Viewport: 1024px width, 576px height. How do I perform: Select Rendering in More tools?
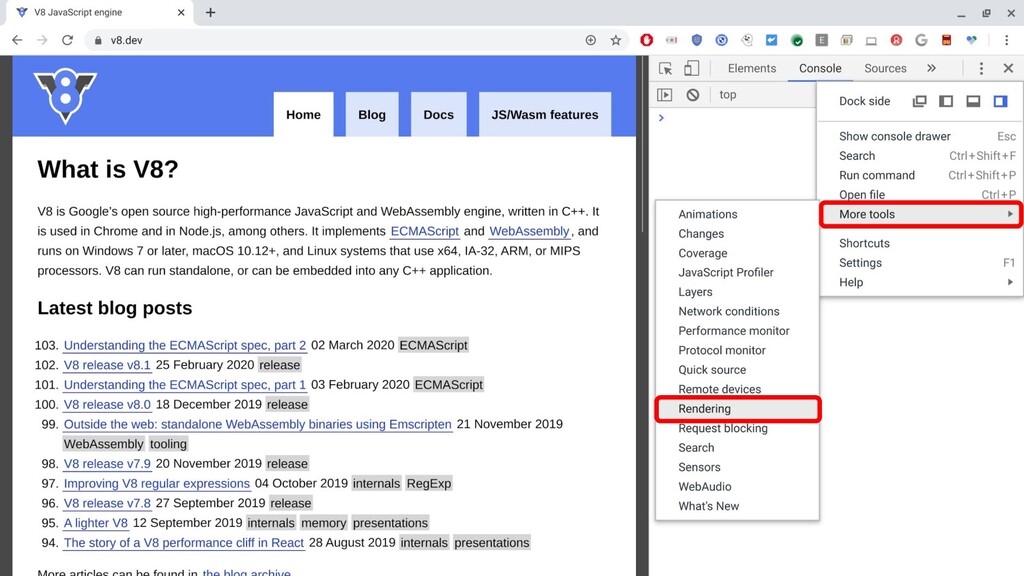[x=737, y=409]
